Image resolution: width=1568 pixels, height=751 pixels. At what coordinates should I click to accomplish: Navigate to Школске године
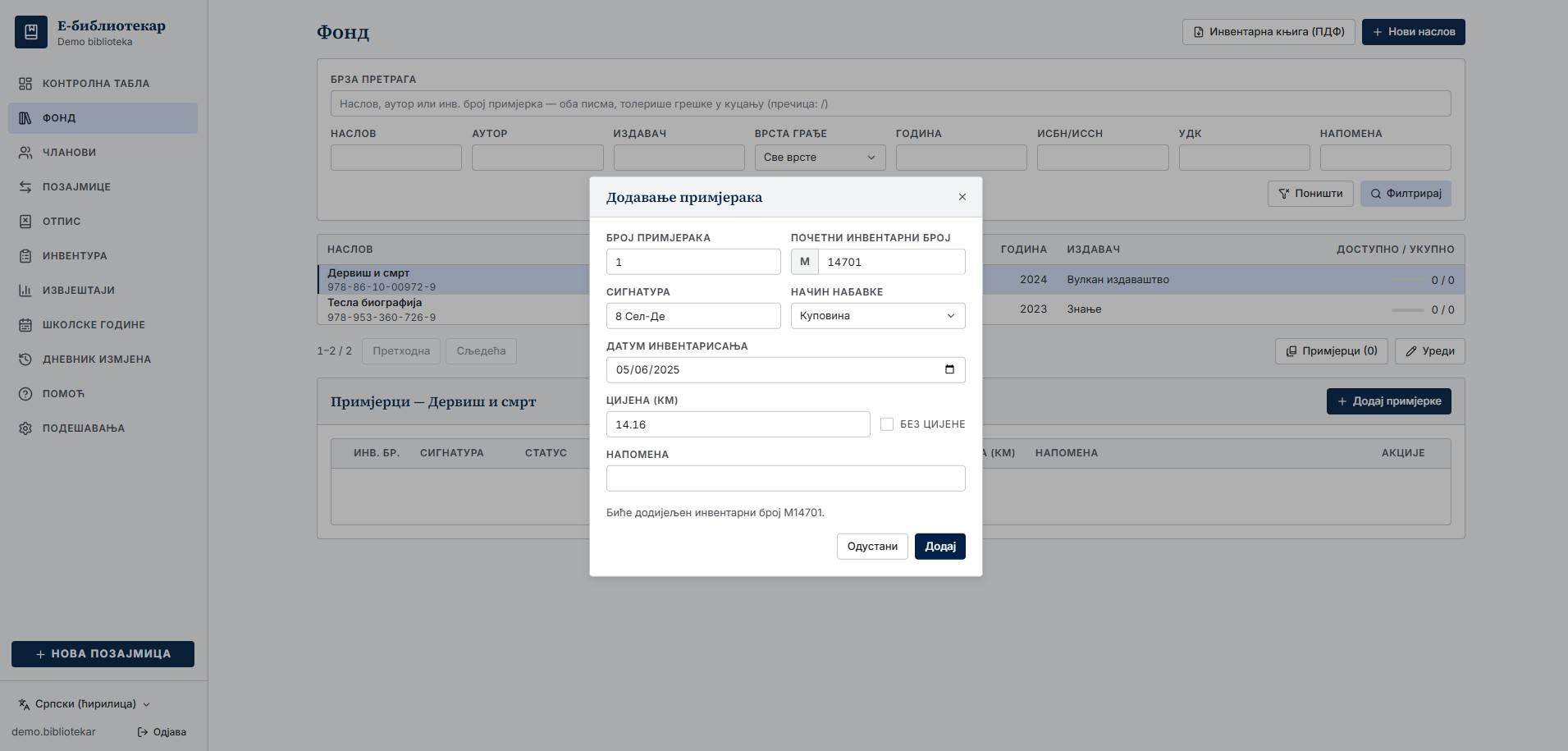[103, 325]
